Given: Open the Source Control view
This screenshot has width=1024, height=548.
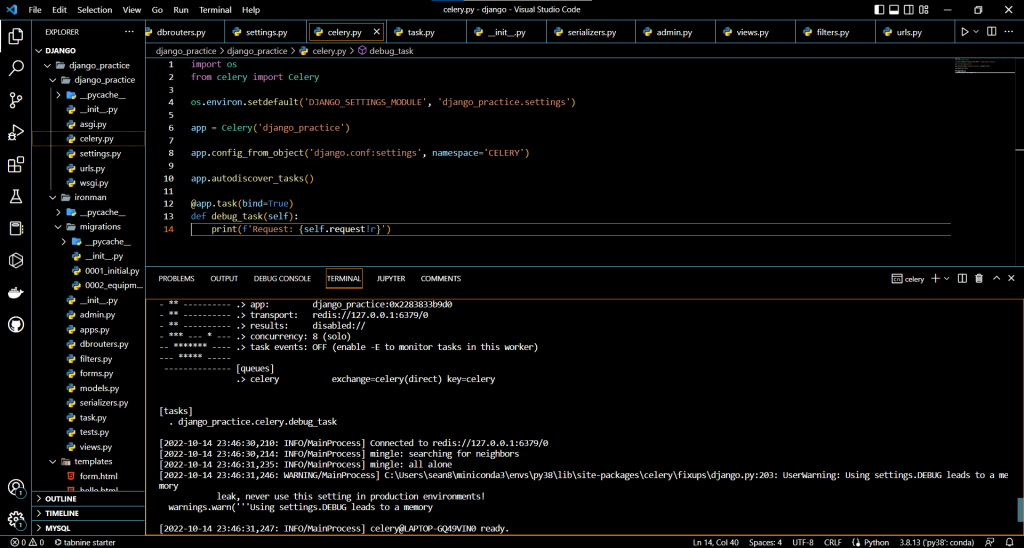Looking at the screenshot, I should (x=16, y=100).
